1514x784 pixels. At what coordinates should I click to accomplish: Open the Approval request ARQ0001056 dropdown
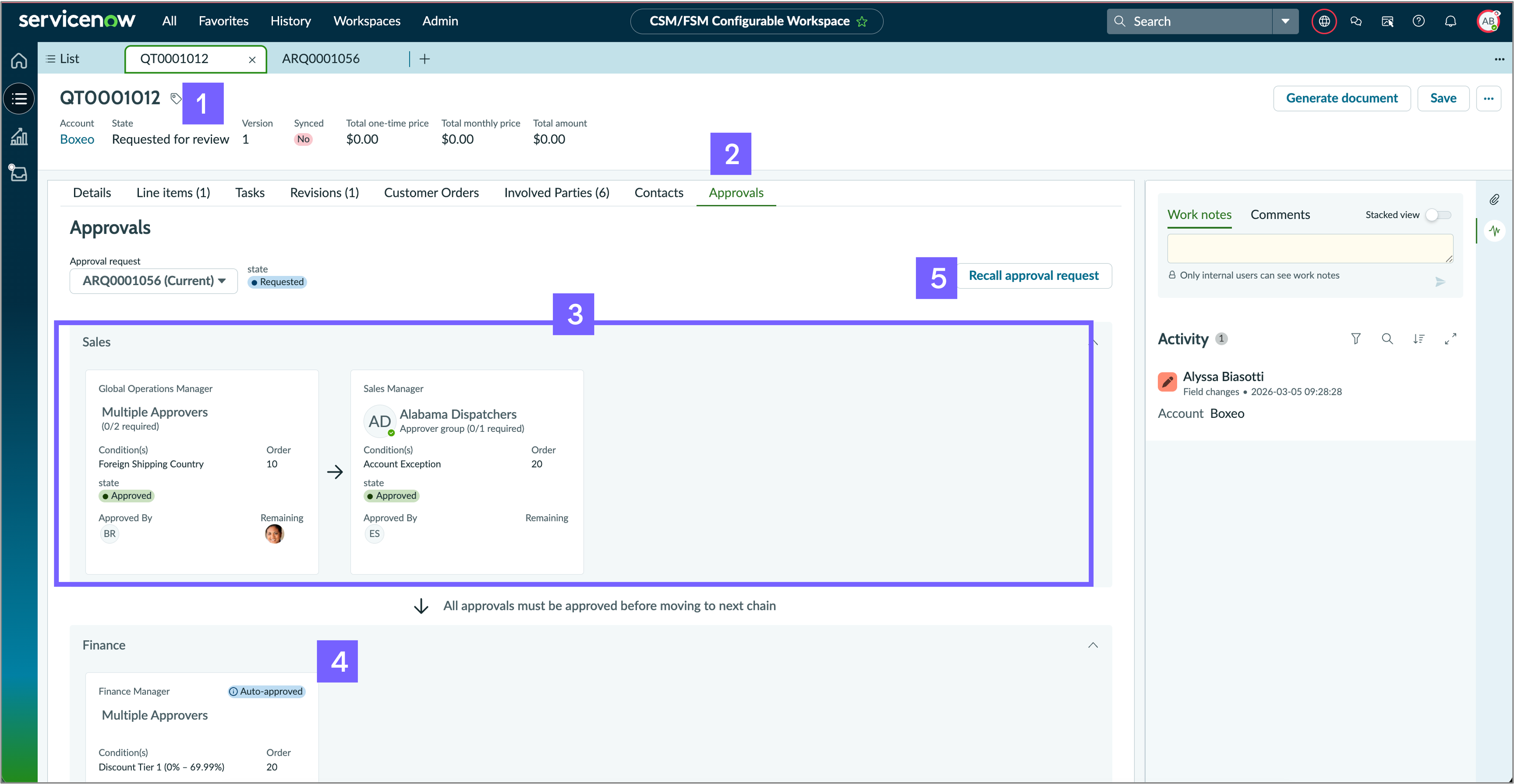click(x=153, y=281)
